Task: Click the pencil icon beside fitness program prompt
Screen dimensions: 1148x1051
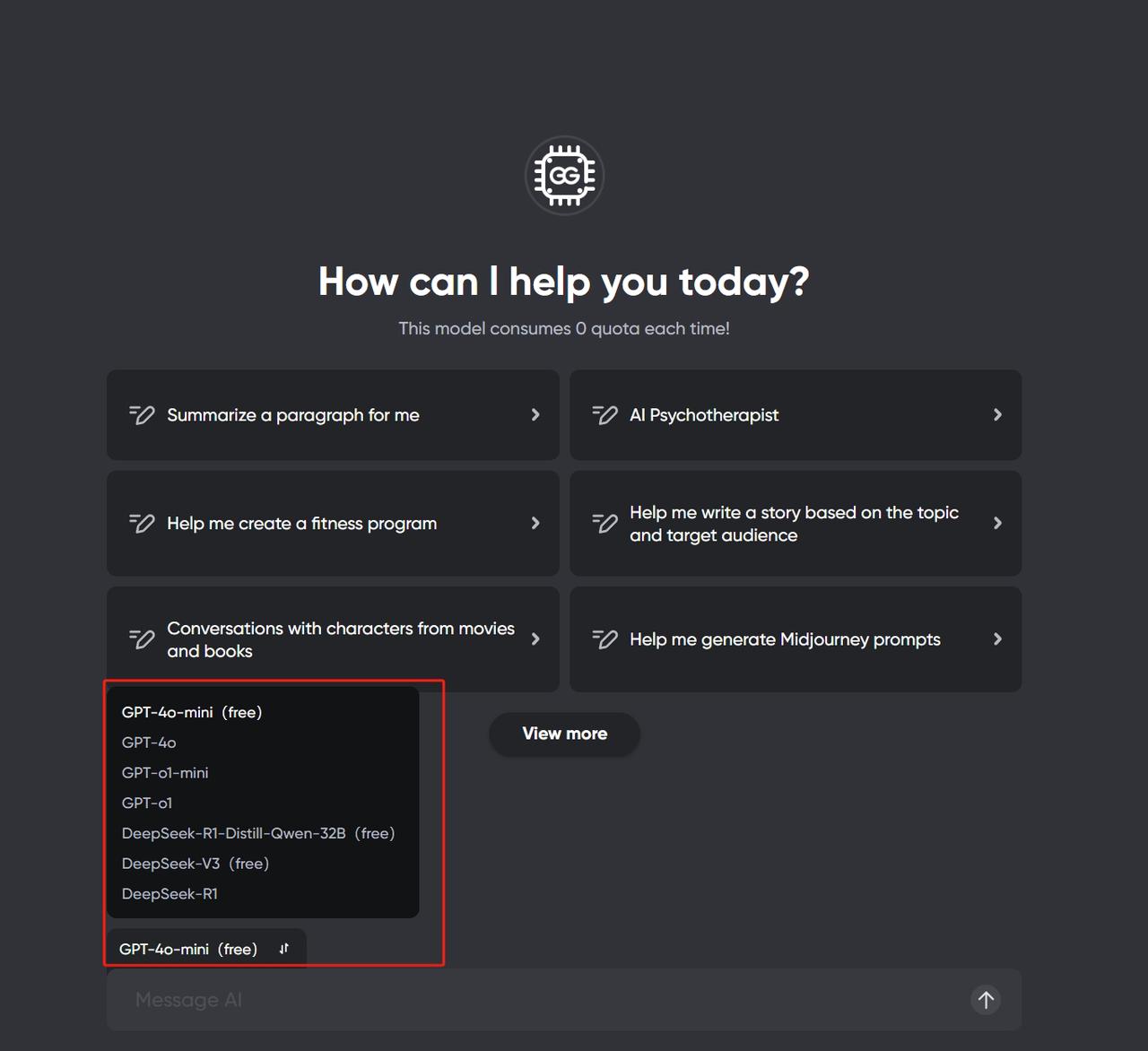Action: (x=142, y=524)
